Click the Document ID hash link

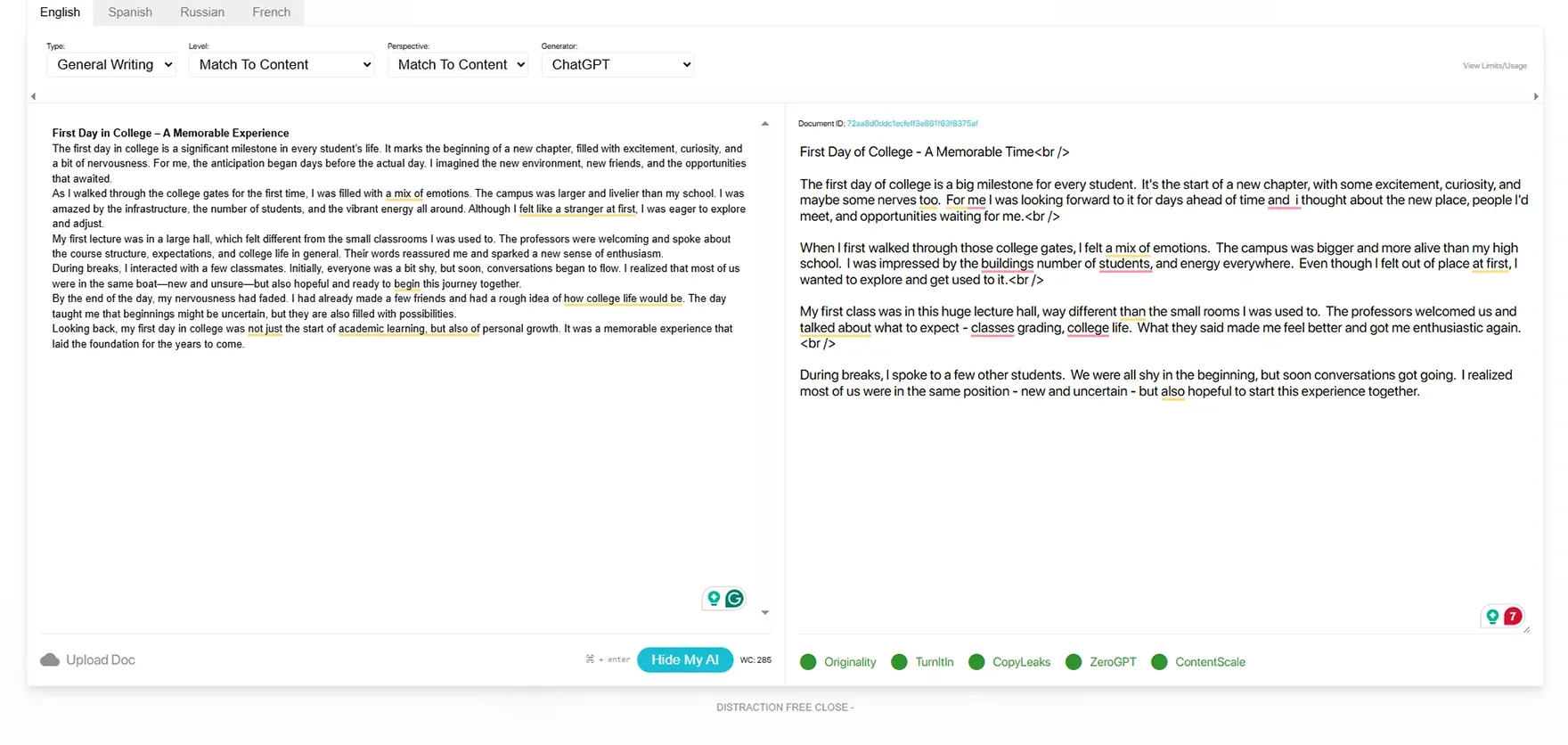(x=912, y=124)
